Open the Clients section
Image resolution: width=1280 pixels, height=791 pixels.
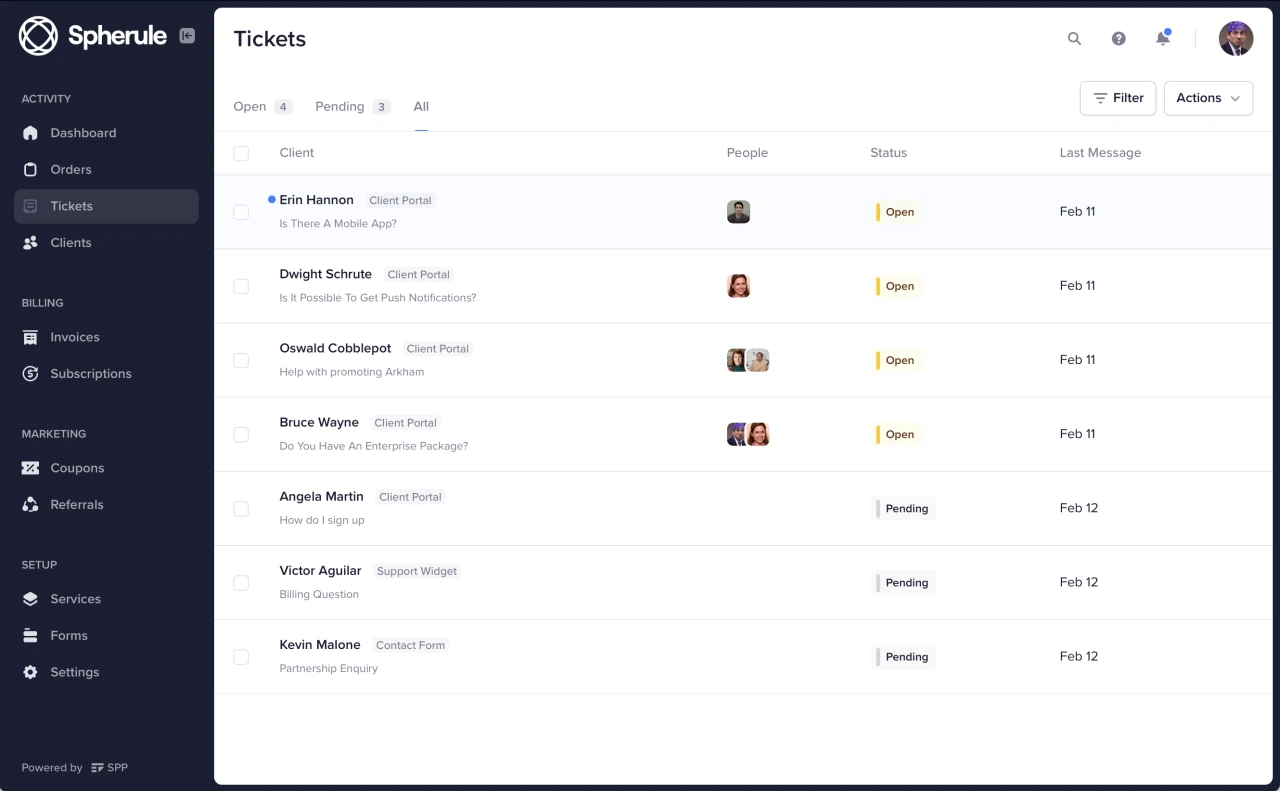coord(70,242)
